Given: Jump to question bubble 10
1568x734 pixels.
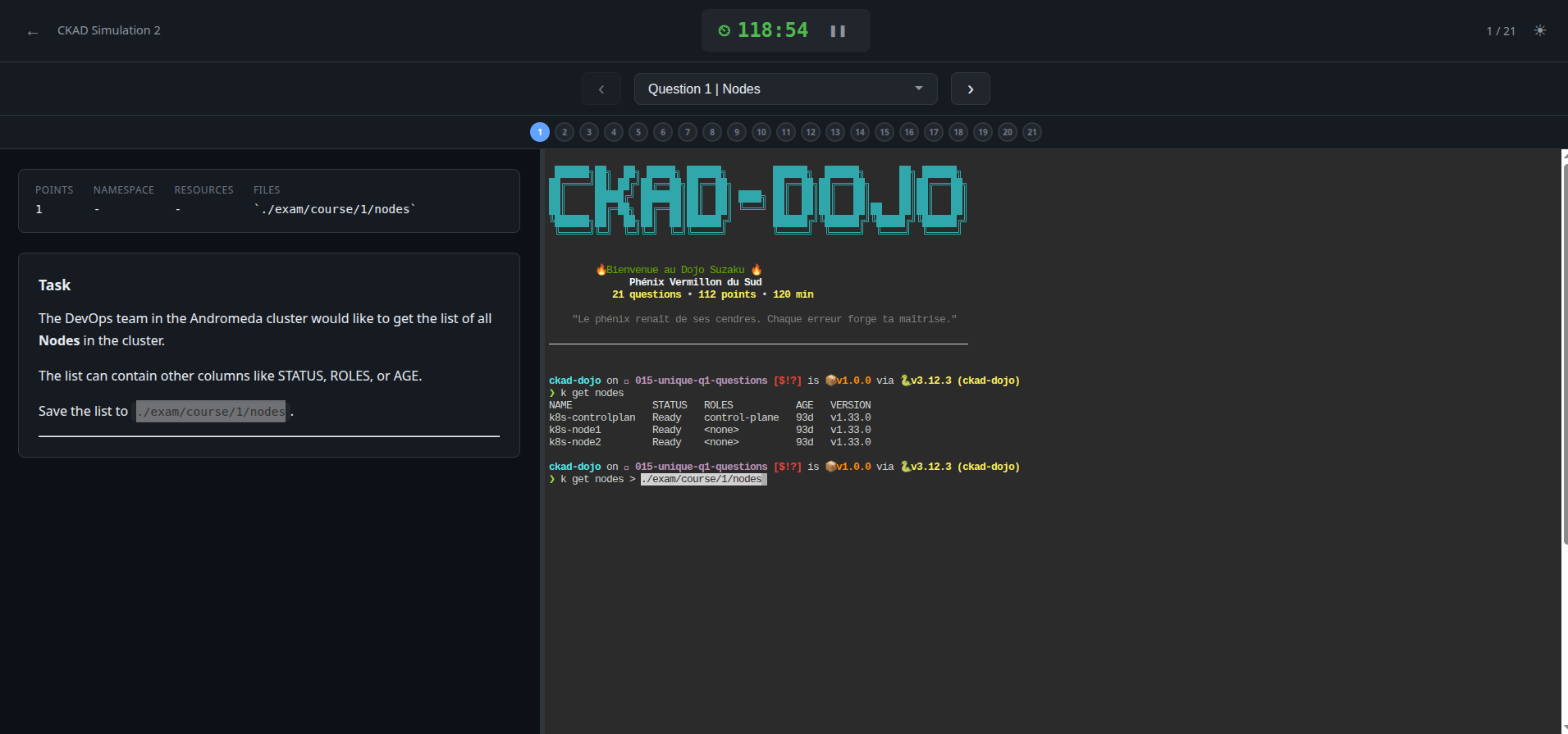Looking at the screenshot, I should tap(761, 132).
